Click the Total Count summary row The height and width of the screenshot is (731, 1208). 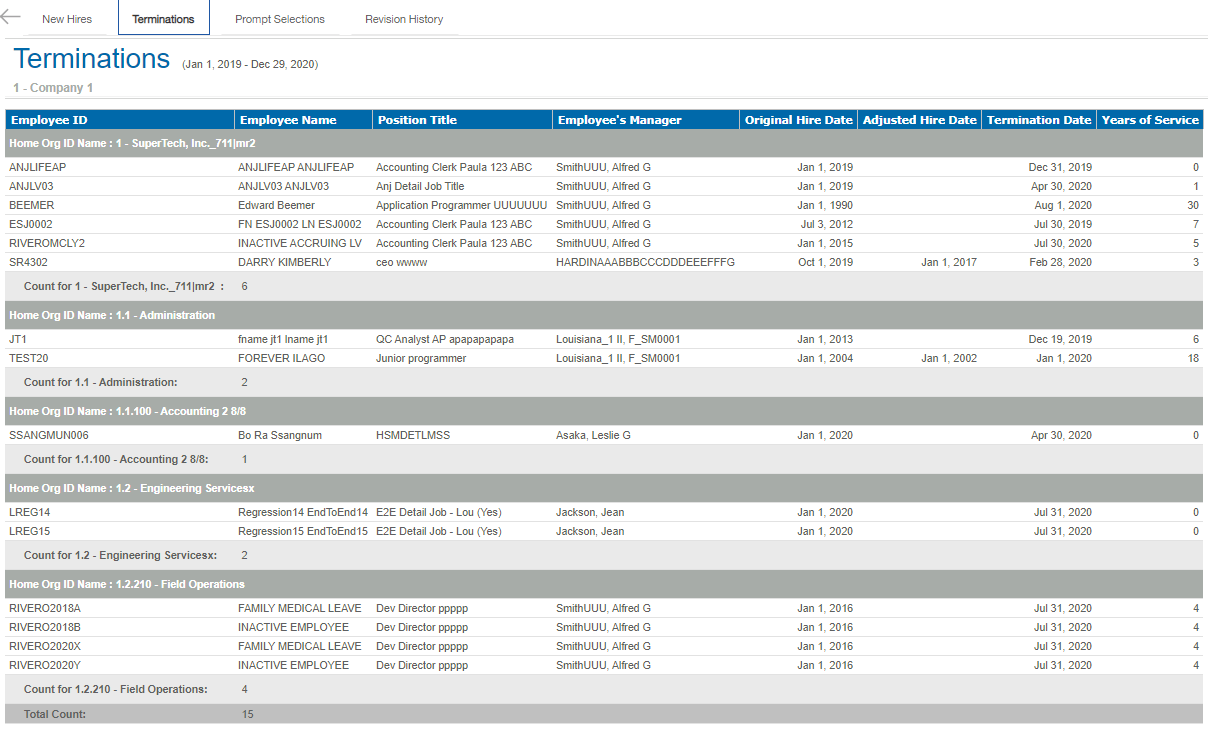55,714
